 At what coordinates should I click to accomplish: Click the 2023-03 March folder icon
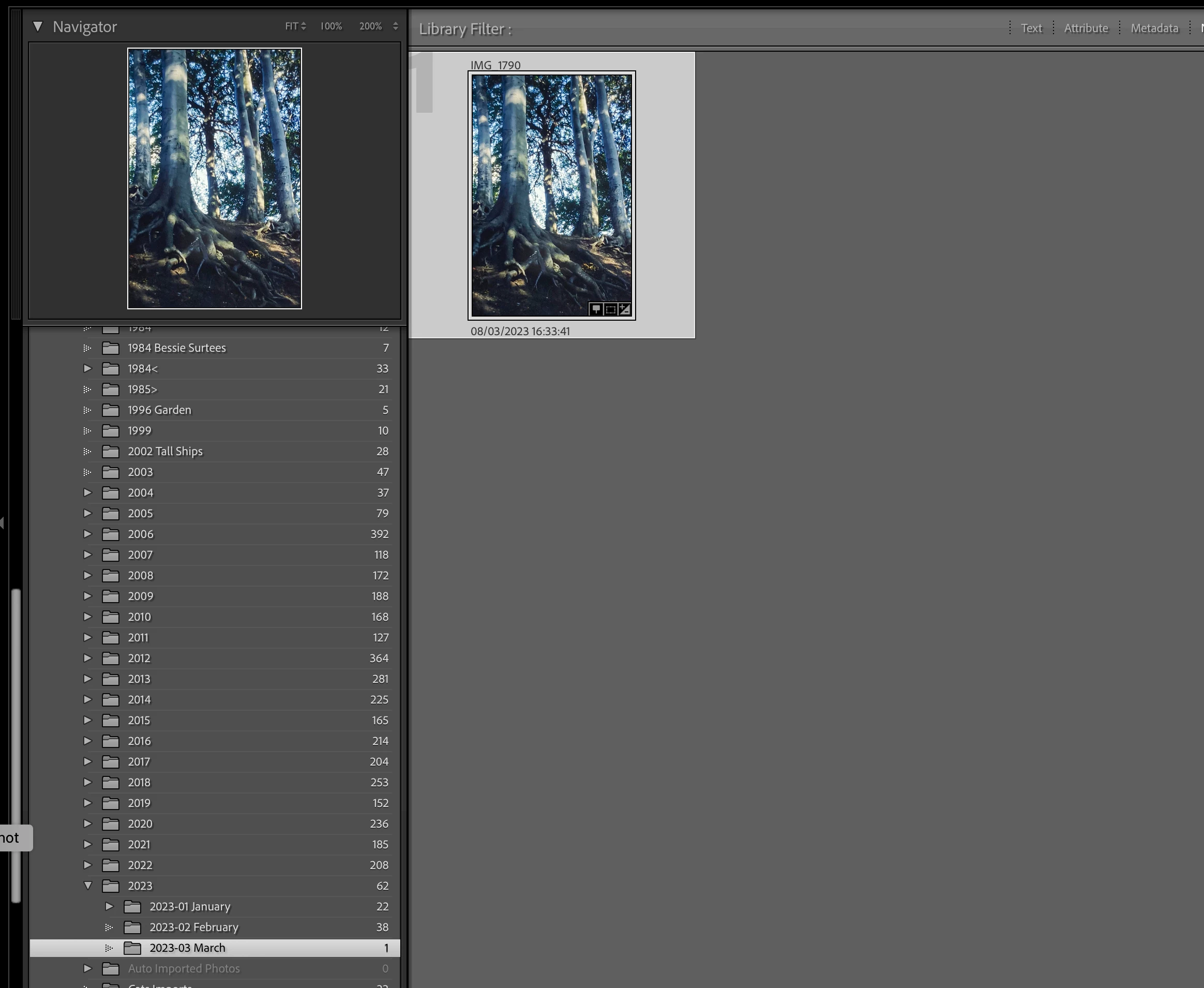[x=132, y=948]
